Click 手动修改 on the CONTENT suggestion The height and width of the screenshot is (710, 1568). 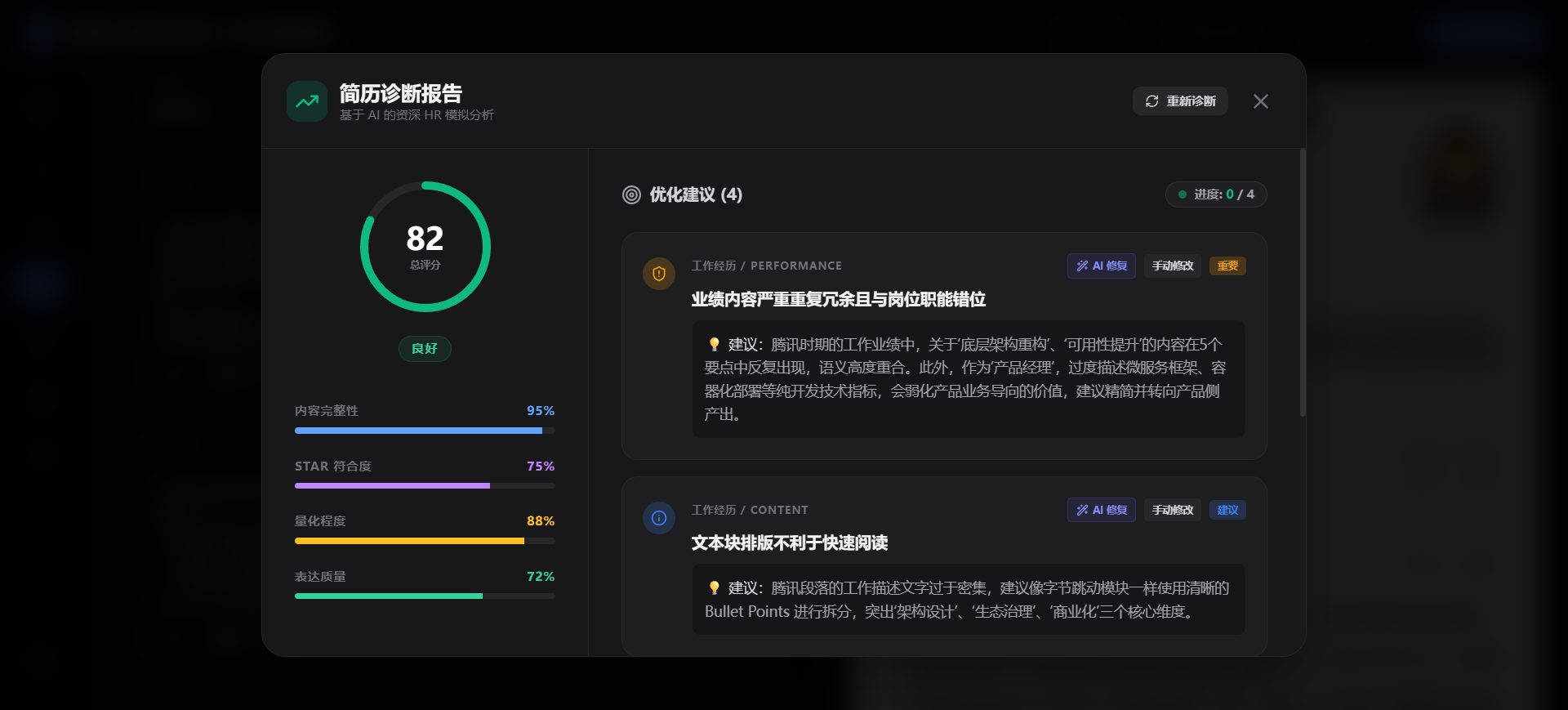pos(1173,510)
